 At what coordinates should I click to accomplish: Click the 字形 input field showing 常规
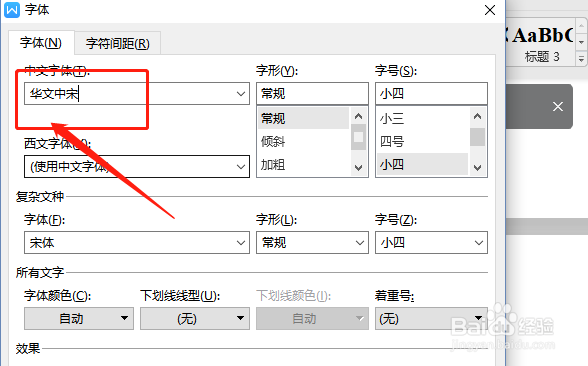[x=312, y=93]
